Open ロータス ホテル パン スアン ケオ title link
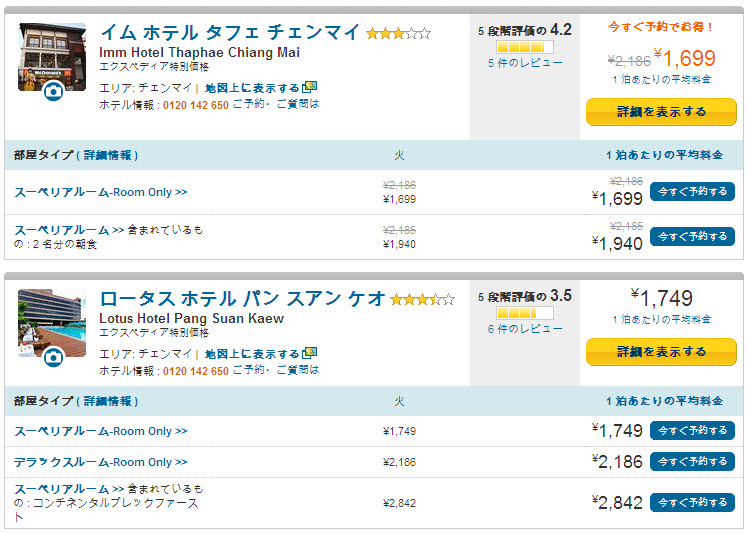Screen dimensions: 748x534 pyautogui.click(x=242, y=299)
